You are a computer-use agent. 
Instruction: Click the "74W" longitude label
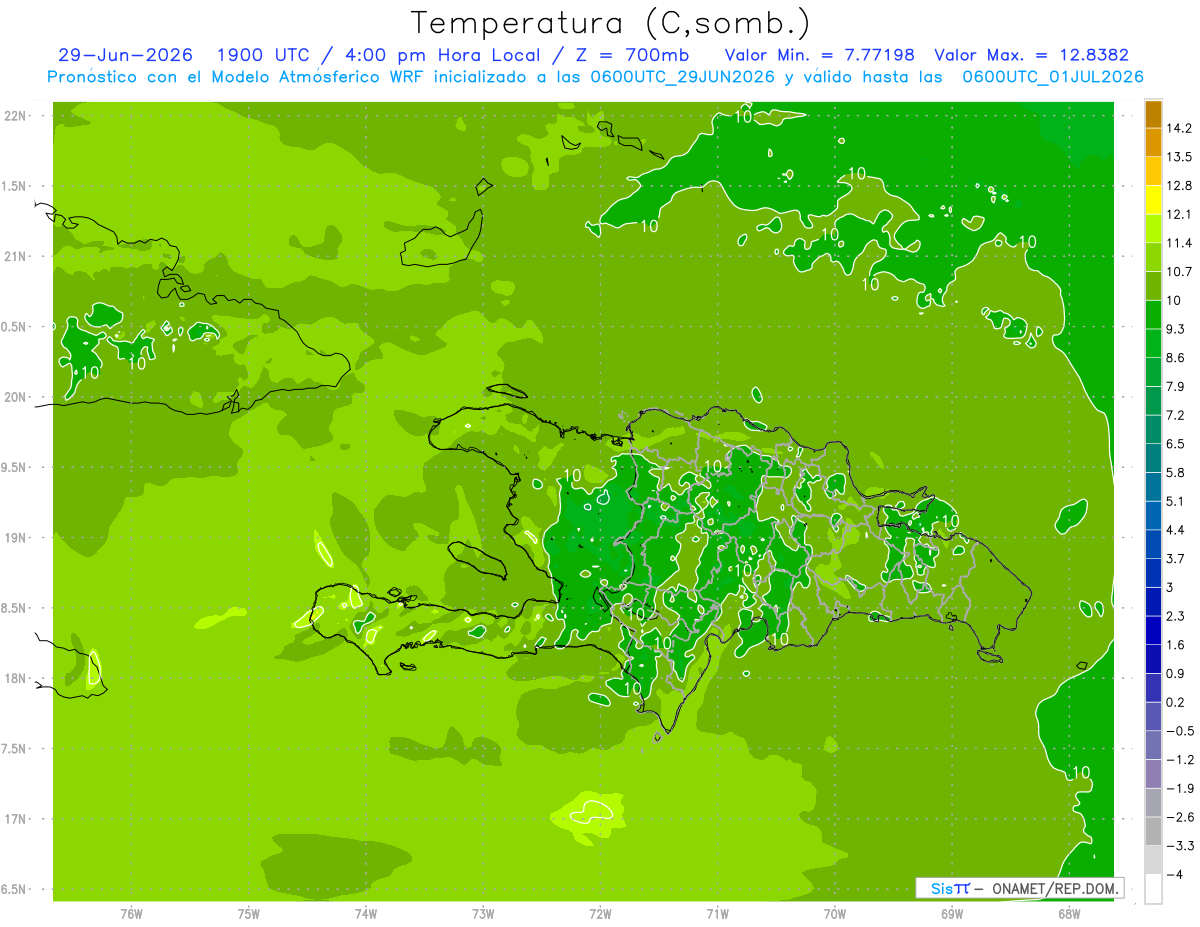pos(366,913)
